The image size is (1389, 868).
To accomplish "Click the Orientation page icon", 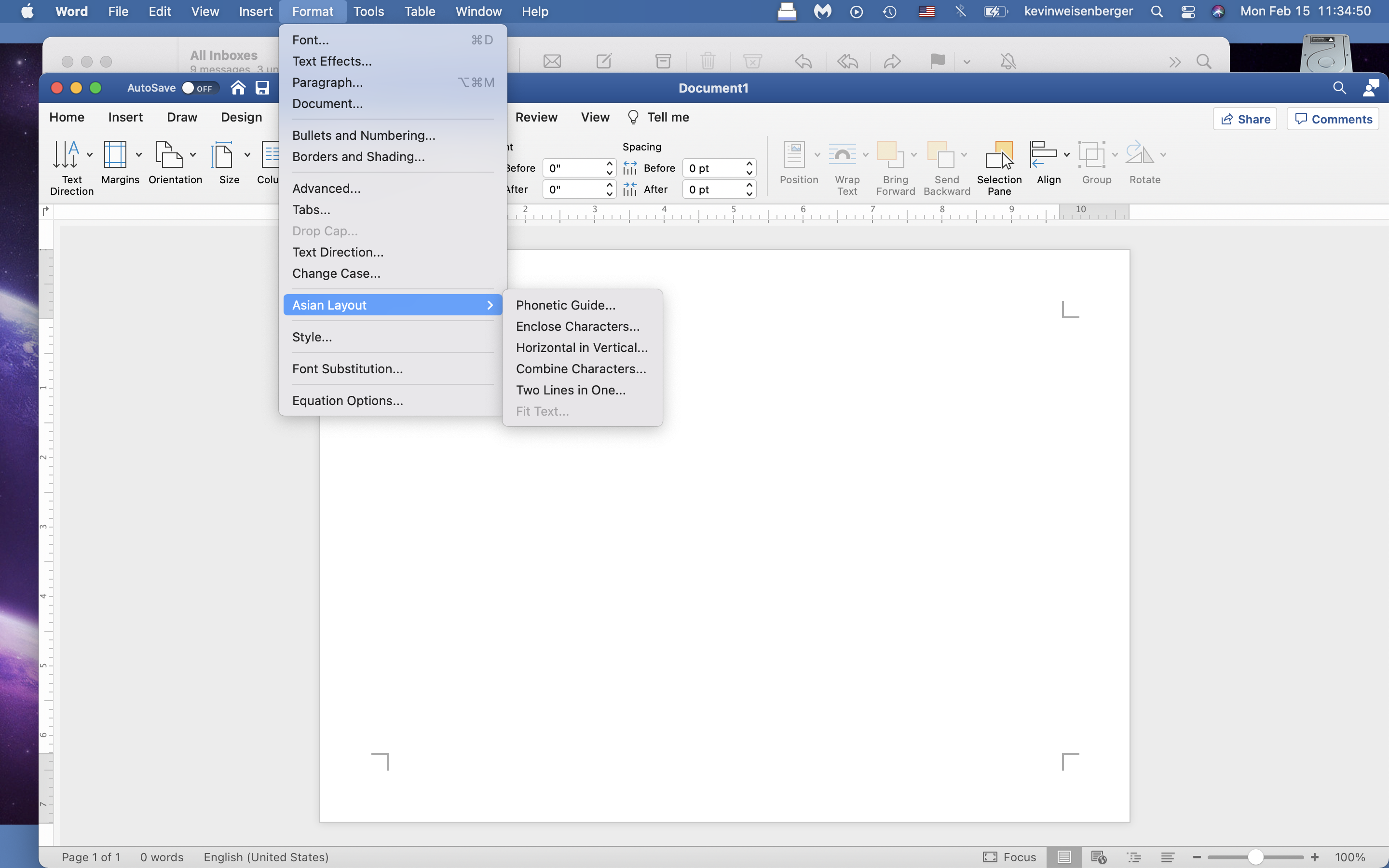I will tap(169, 154).
